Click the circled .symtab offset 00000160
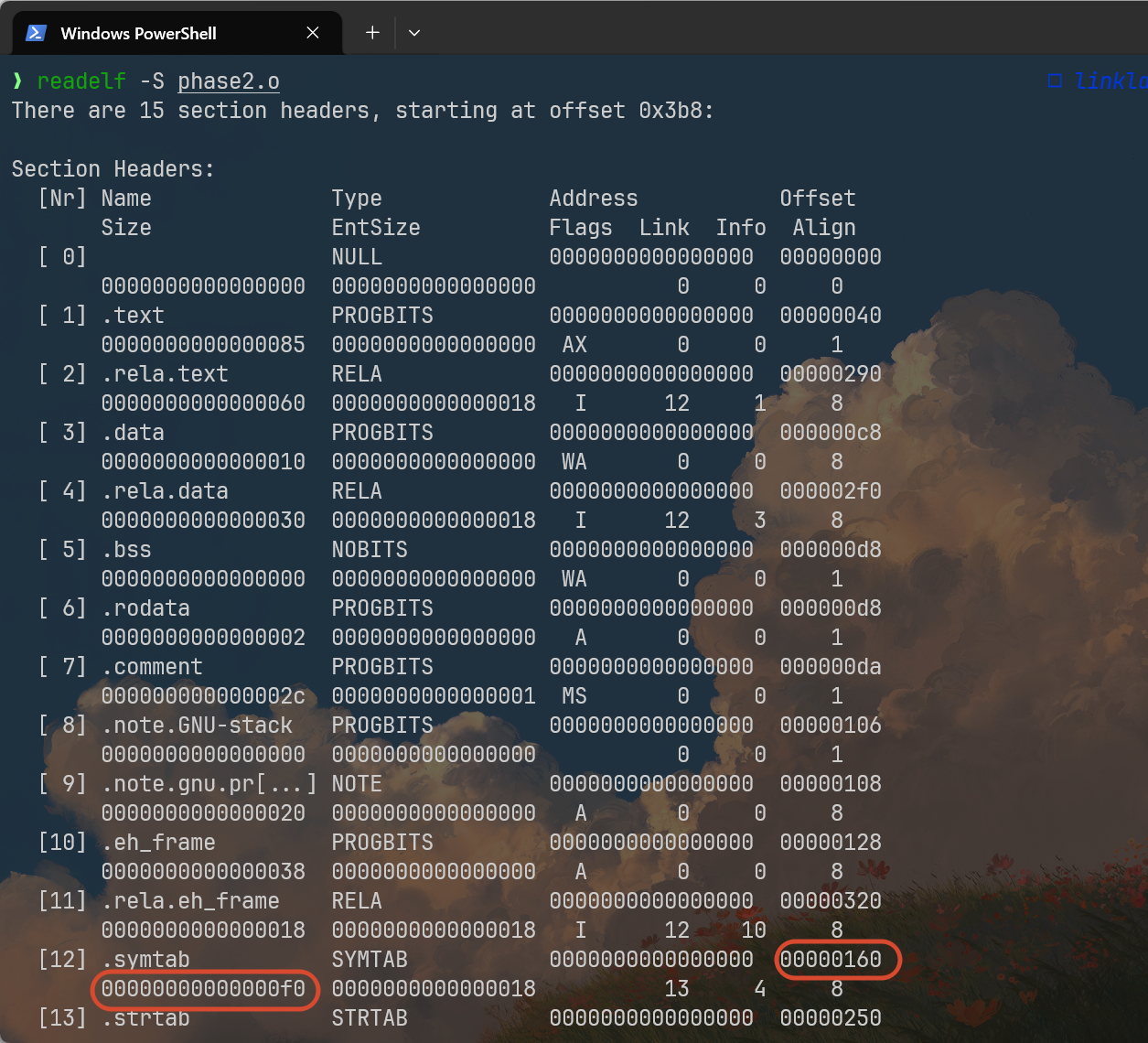This screenshot has width=1148, height=1043. [x=831, y=960]
